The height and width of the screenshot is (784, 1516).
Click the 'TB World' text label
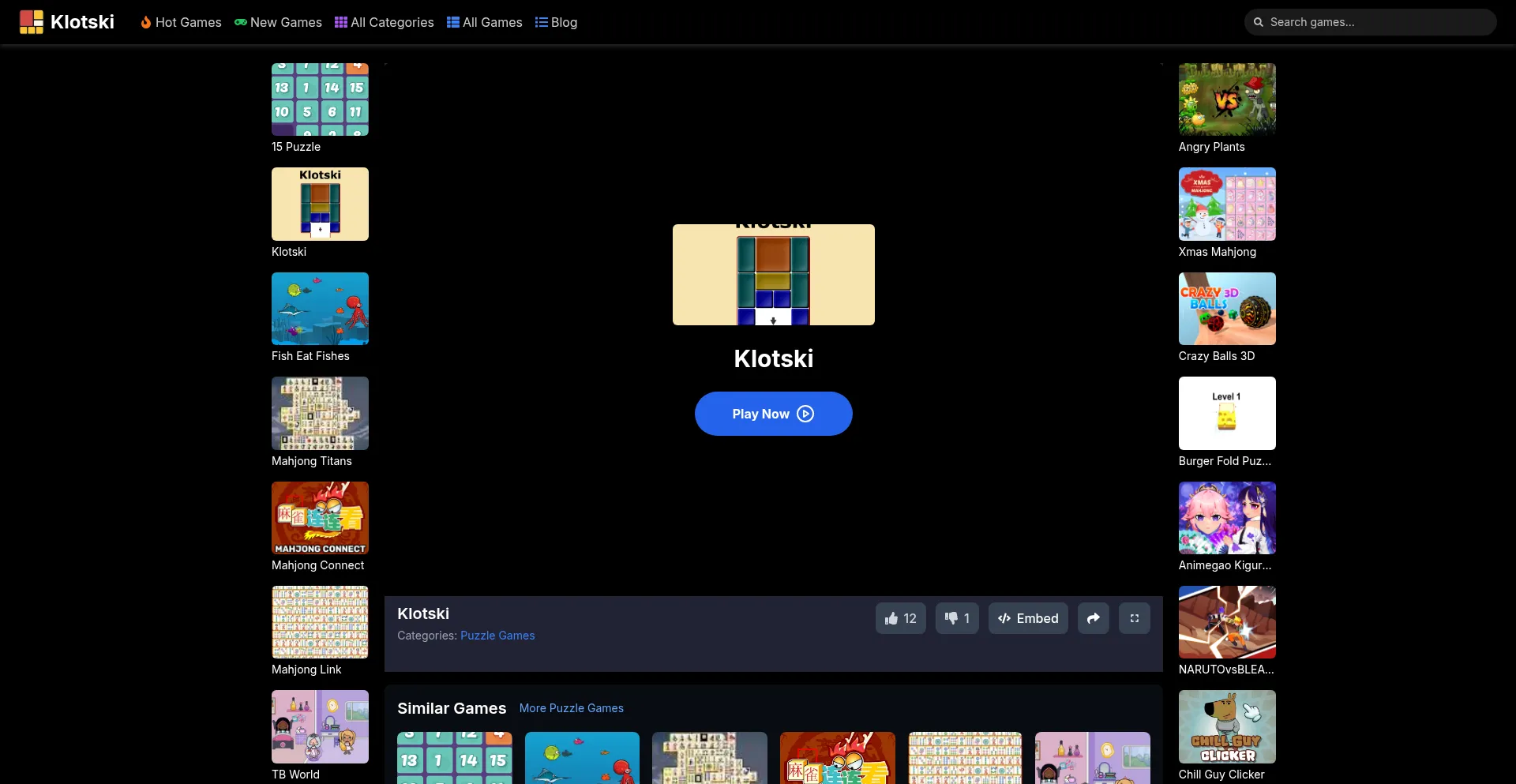click(295, 775)
